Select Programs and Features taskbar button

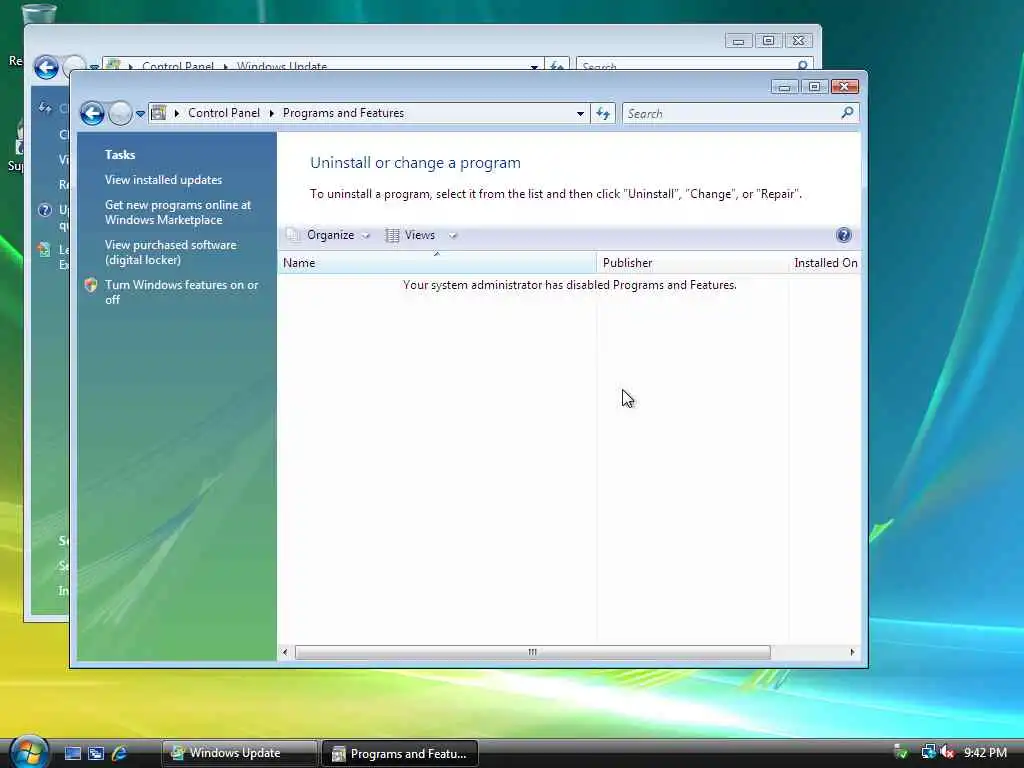(x=400, y=754)
